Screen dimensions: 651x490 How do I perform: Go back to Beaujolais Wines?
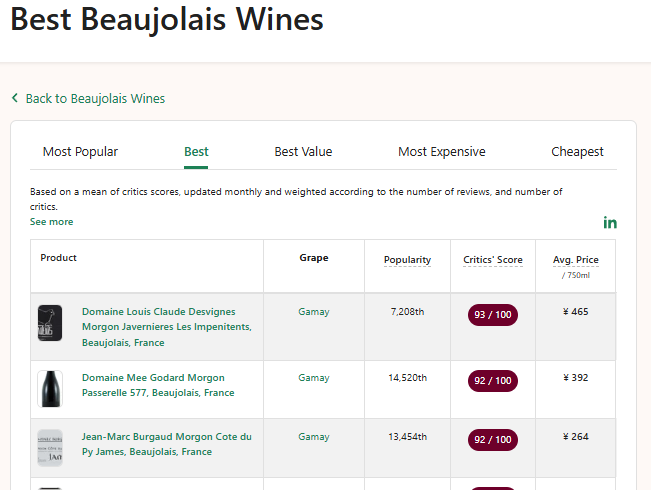point(95,98)
